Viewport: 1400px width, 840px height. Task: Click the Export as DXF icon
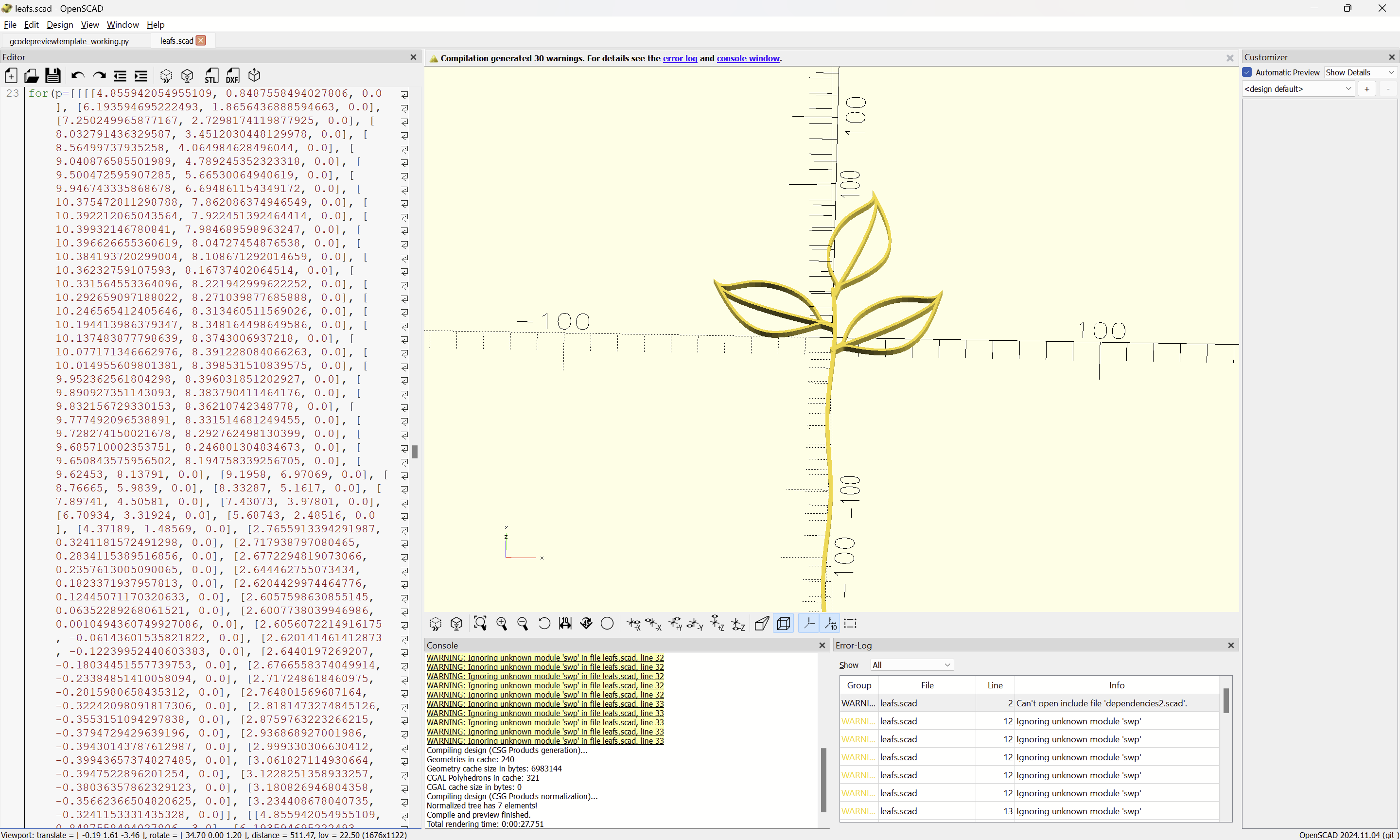[232, 76]
